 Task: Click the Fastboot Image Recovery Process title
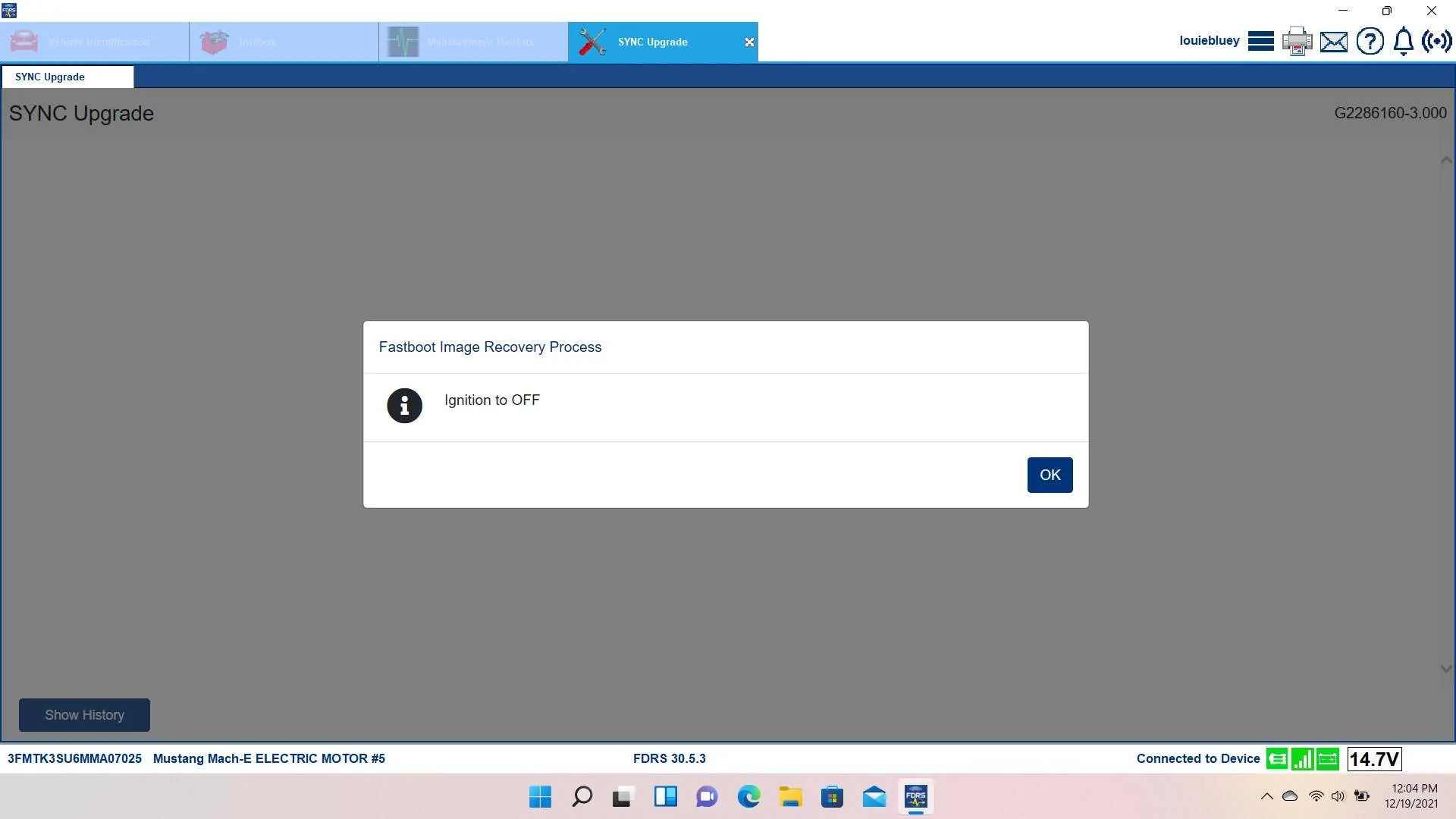pyautogui.click(x=490, y=347)
